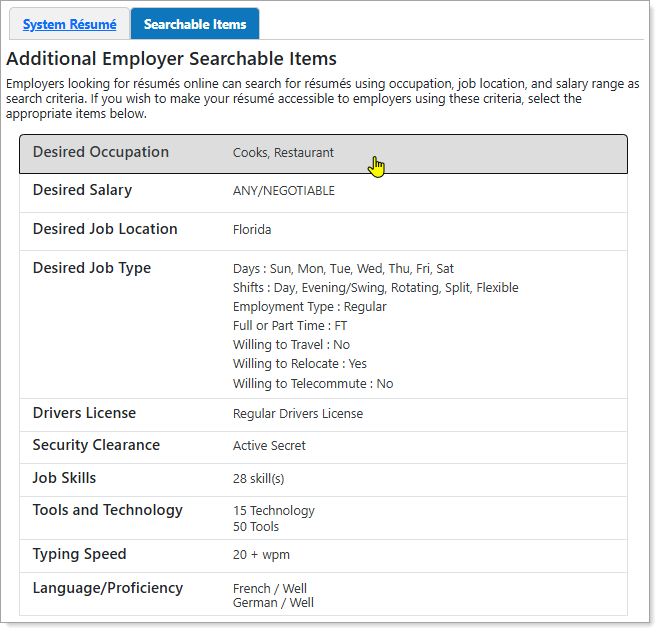Click the '50 Tools' entry
This screenshot has width=660, height=633.
256,527
